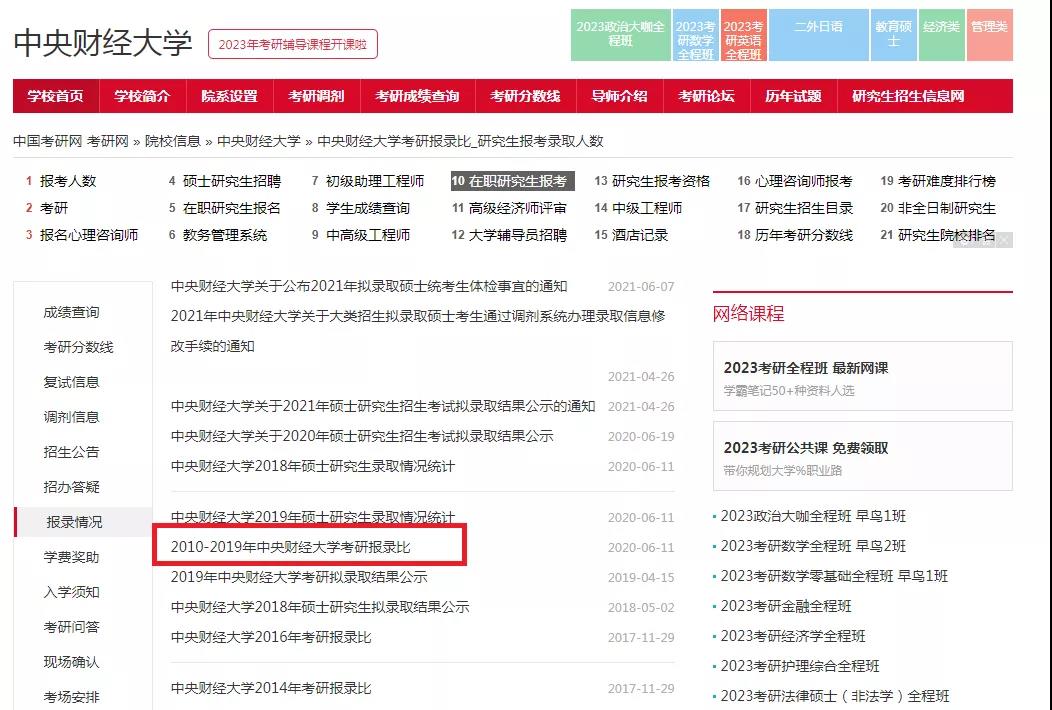Open 2023考研金融全程班 course link
Viewport: 1052px width, 710px height.
coord(785,606)
